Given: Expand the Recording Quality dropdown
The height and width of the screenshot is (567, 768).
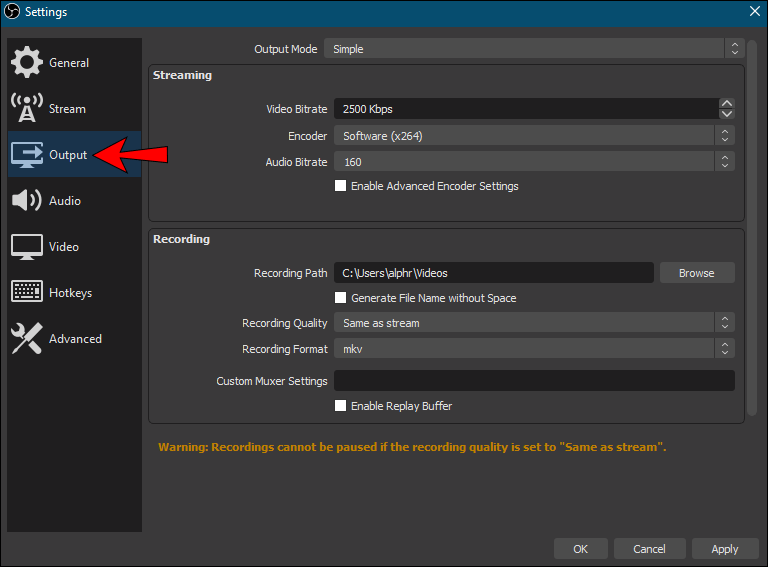Looking at the screenshot, I should [x=534, y=323].
